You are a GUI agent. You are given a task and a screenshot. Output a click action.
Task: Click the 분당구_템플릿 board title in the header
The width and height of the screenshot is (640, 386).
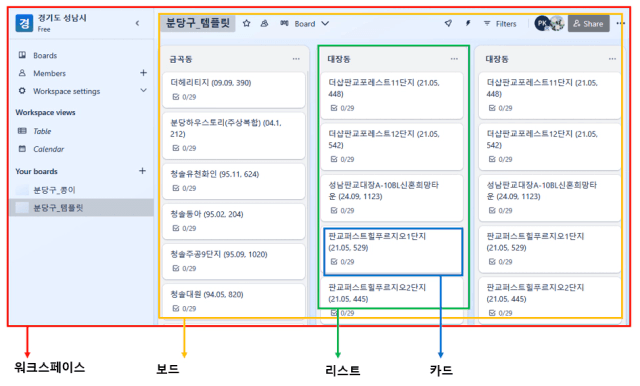[198, 23]
